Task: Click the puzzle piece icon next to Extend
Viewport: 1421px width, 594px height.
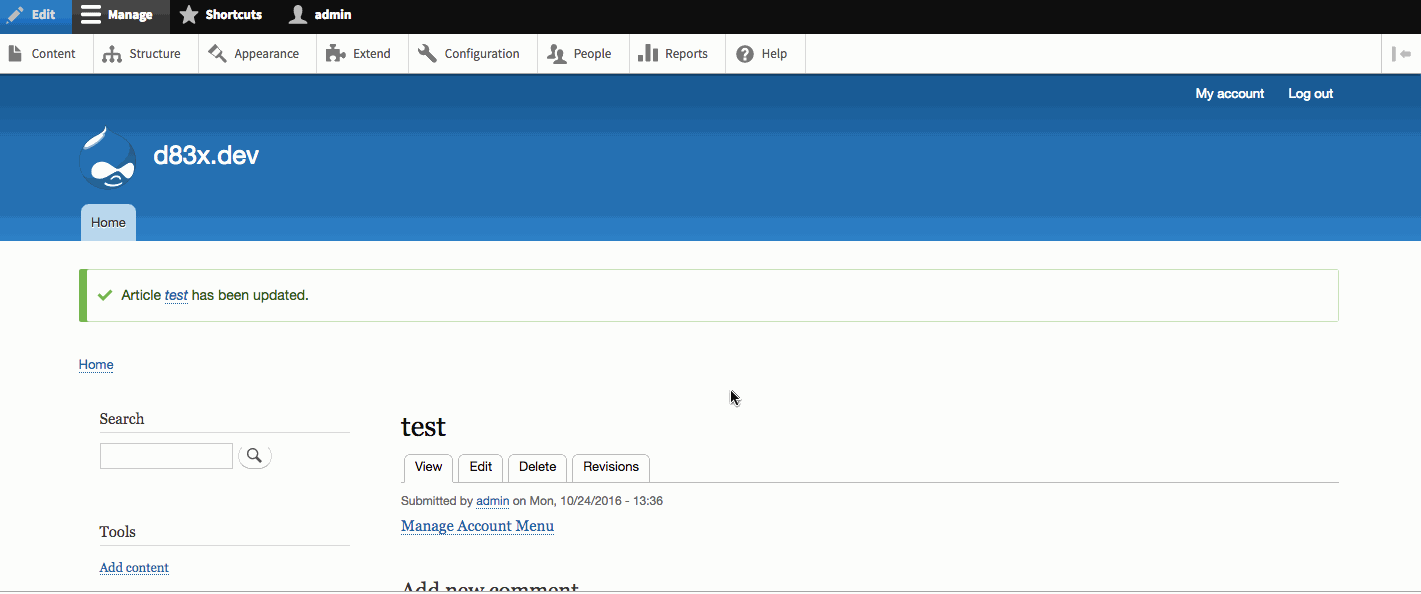Action: [336, 54]
